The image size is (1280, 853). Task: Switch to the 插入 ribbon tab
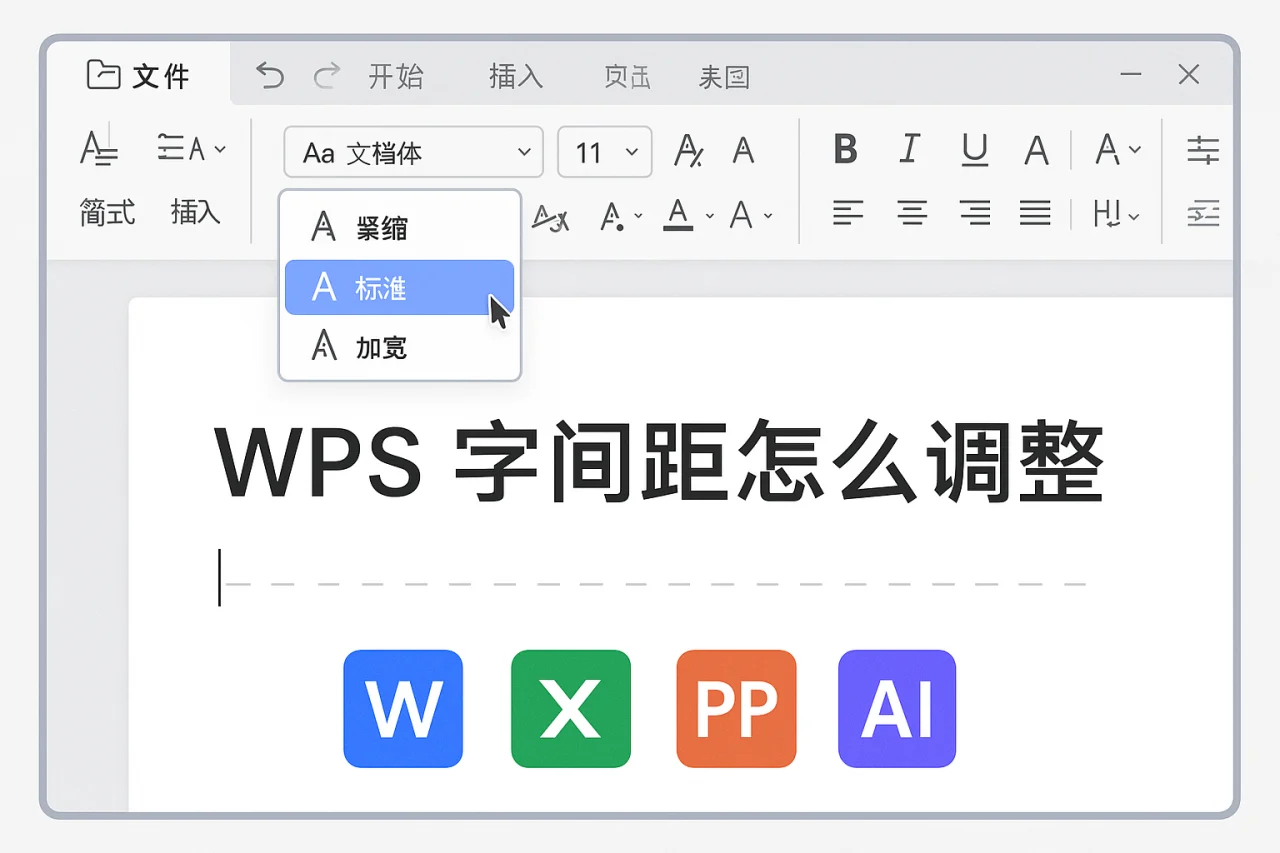tap(515, 76)
